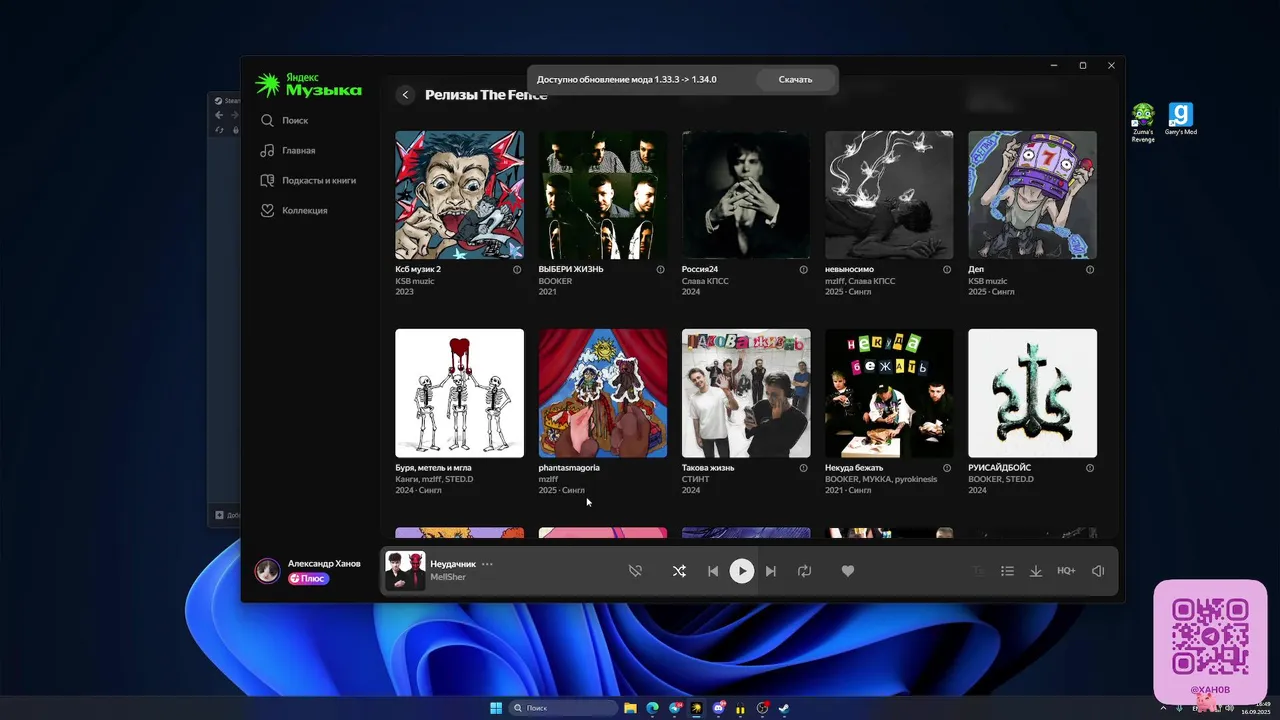This screenshot has height=720, width=1280.
Task: Open Подкасты и книги section
Action: (x=308, y=180)
